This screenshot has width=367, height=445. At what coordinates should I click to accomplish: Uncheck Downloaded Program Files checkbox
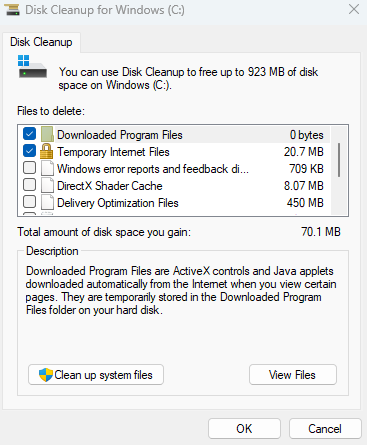30,134
